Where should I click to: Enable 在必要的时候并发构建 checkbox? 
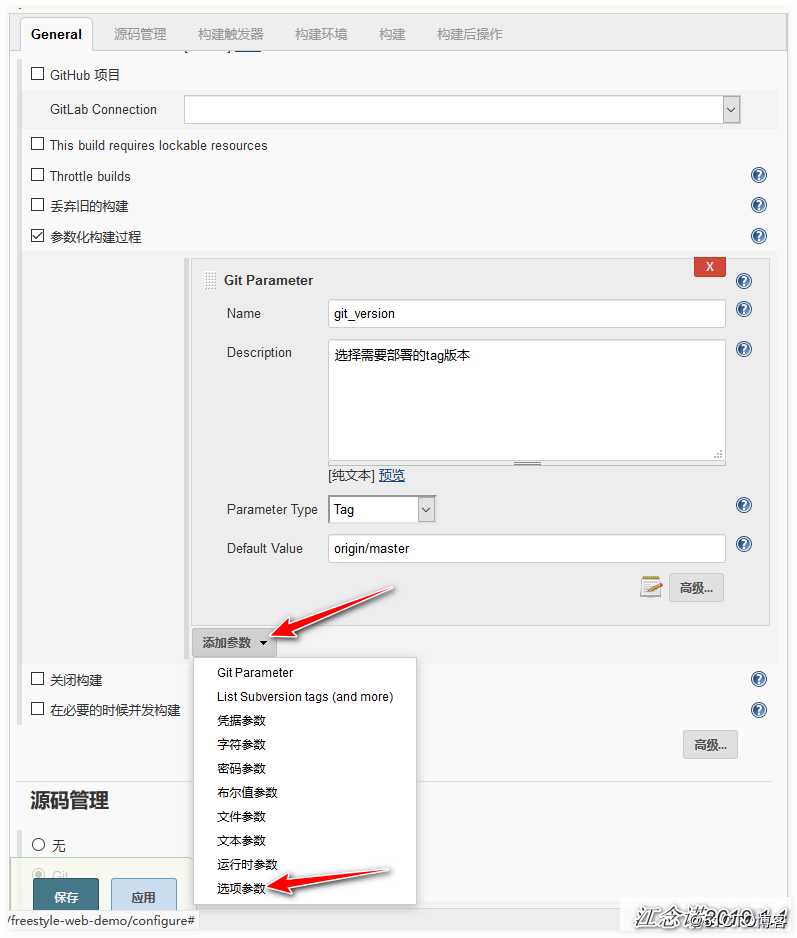pos(38,709)
